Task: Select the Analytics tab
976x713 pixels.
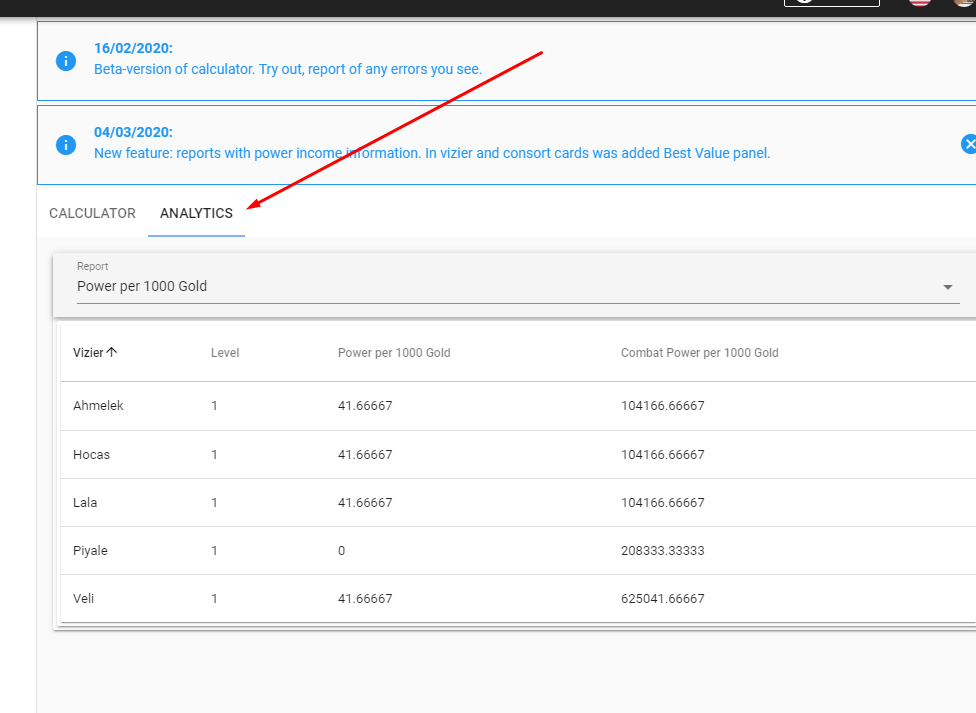Action: pos(196,213)
